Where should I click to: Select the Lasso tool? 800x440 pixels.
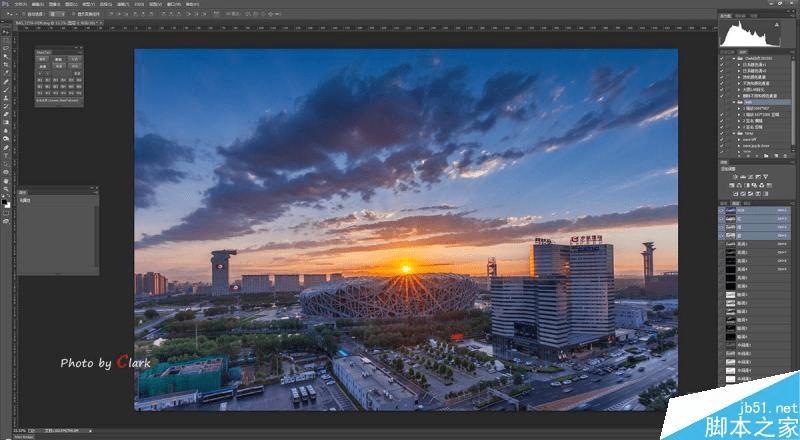click(7, 48)
